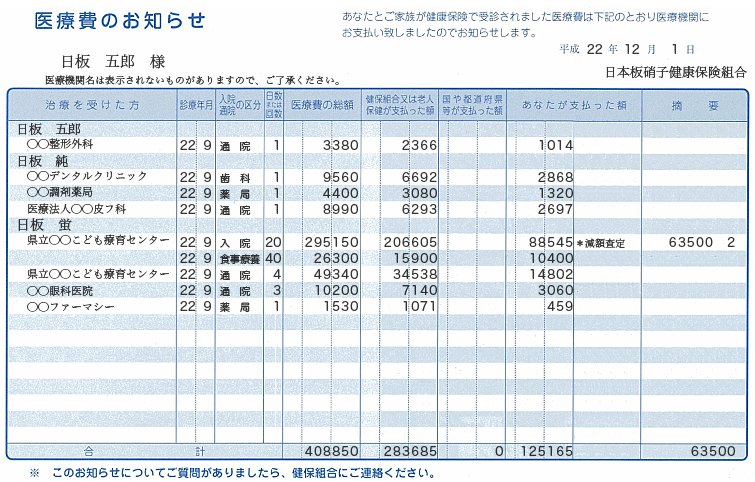This screenshot has height=482, width=755.
Task: Select the insurer-paid amount 15900
Action: click(x=415, y=258)
